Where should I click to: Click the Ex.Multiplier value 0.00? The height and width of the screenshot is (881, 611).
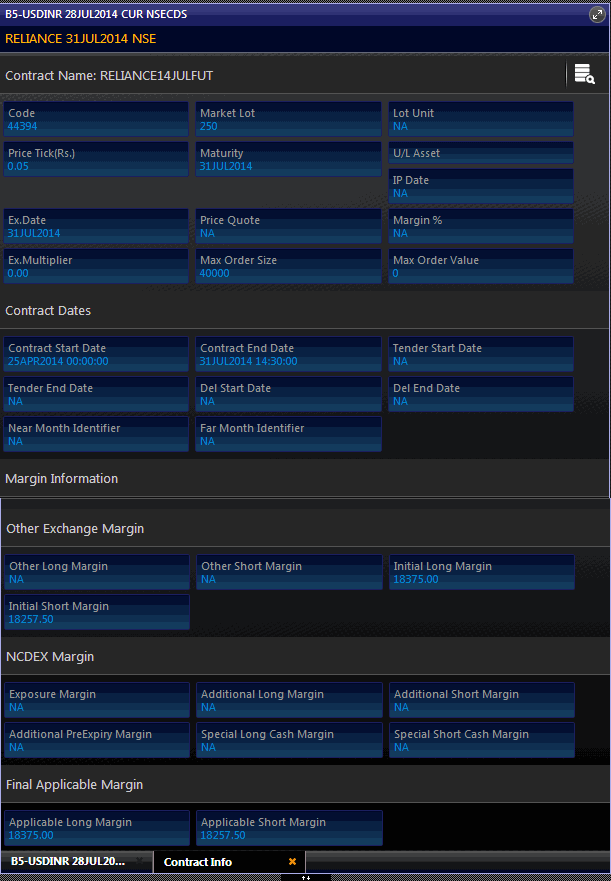pos(18,274)
